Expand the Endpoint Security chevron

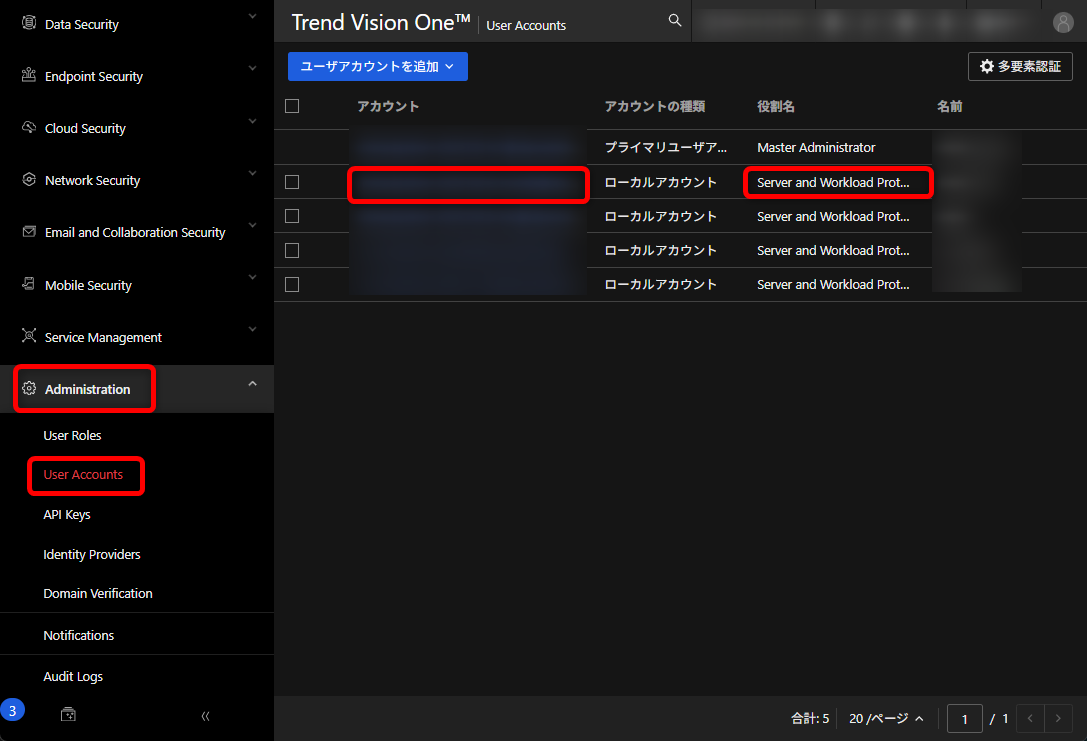pos(252,68)
